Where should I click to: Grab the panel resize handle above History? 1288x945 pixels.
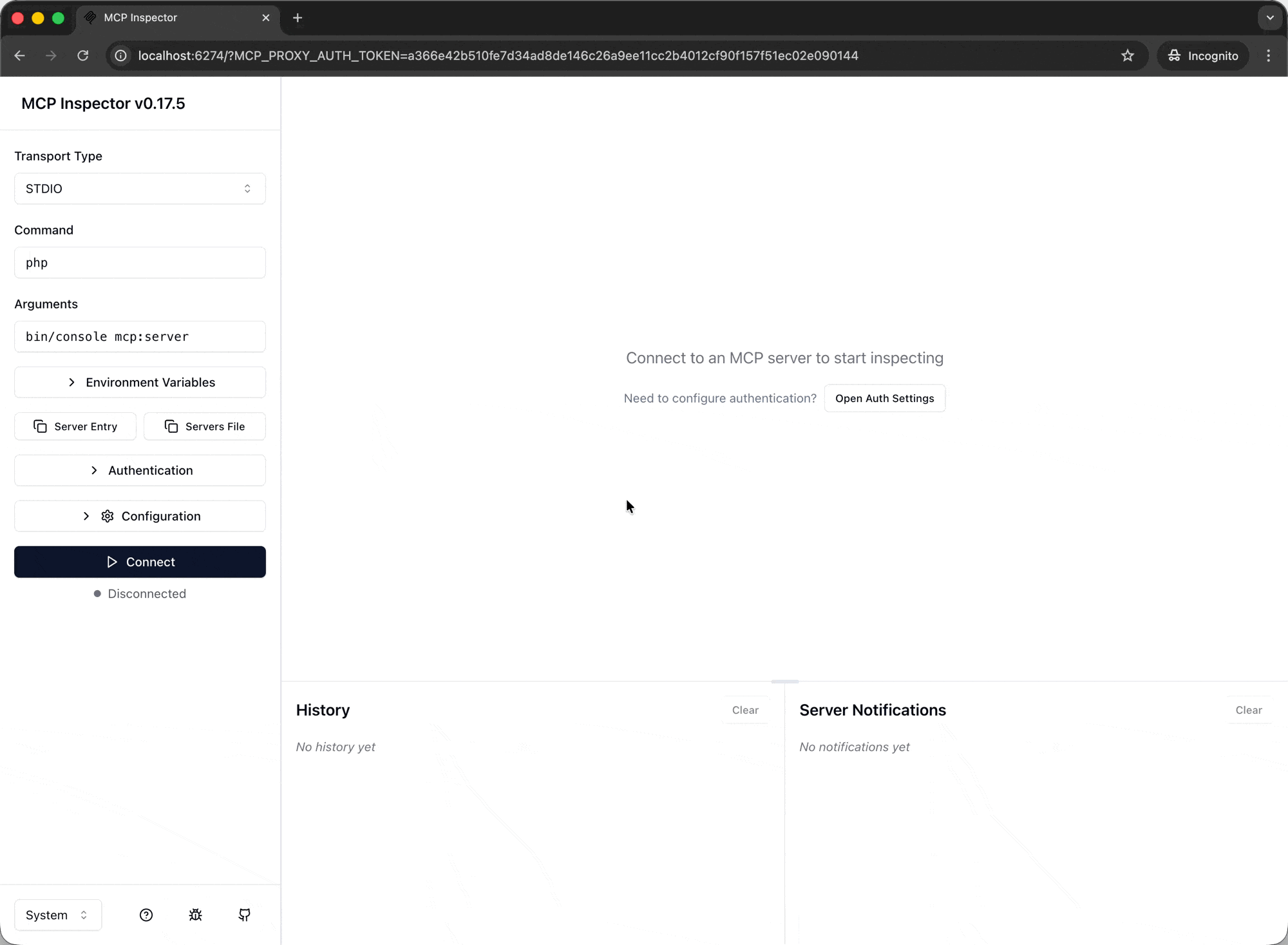[784, 681]
